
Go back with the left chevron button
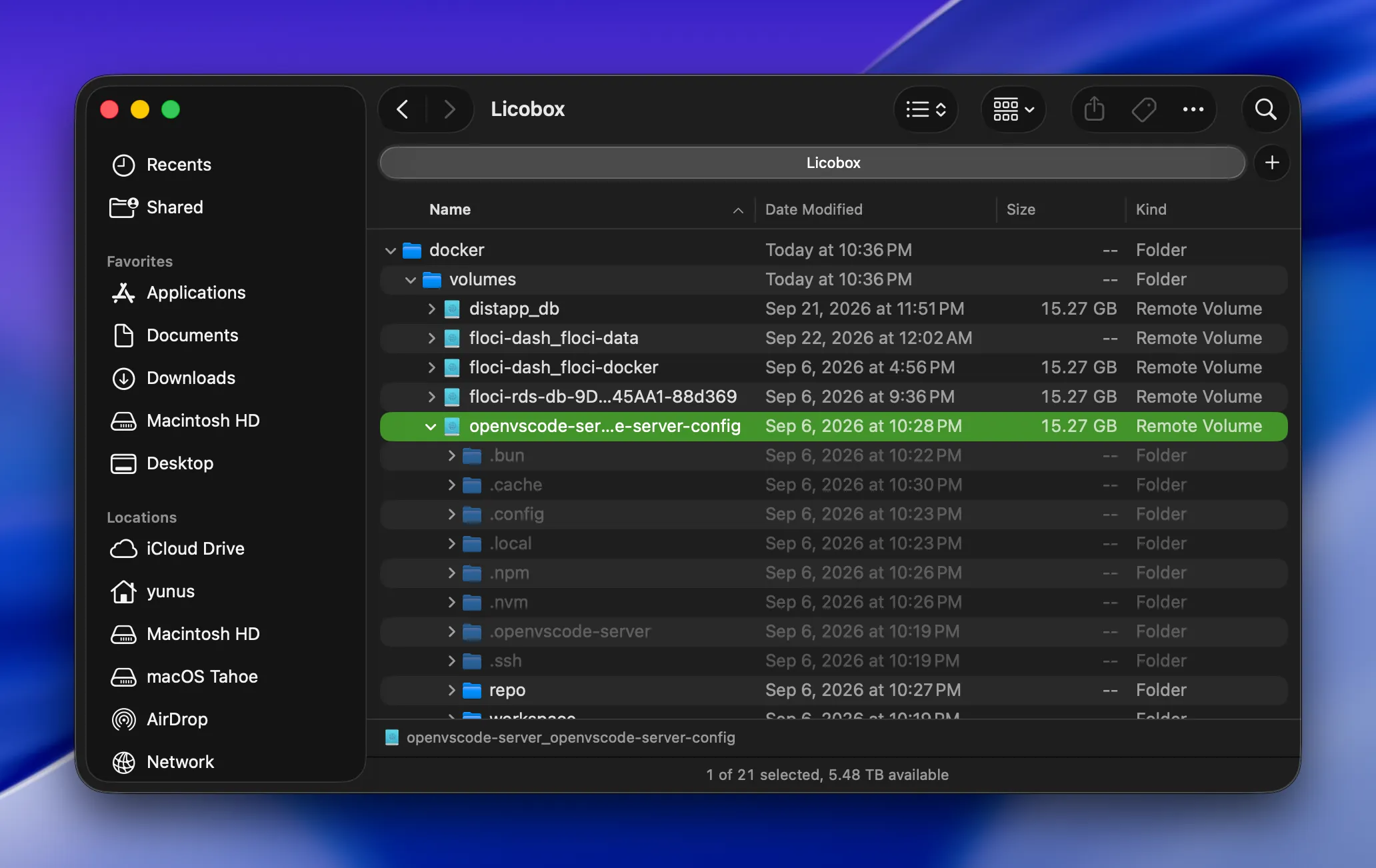tap(403, 109)
